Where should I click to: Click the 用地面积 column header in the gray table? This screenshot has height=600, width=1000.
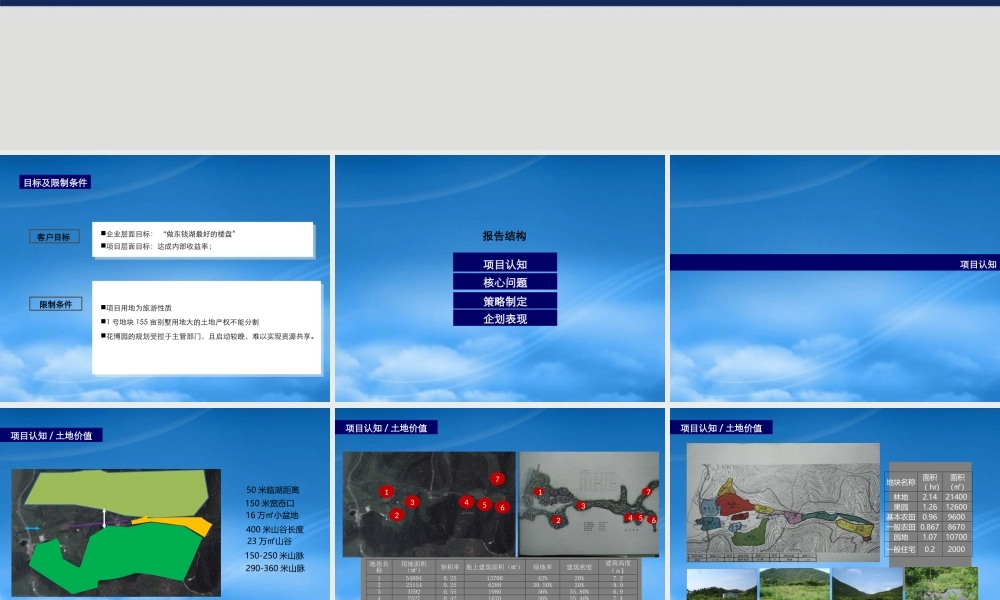413,566
